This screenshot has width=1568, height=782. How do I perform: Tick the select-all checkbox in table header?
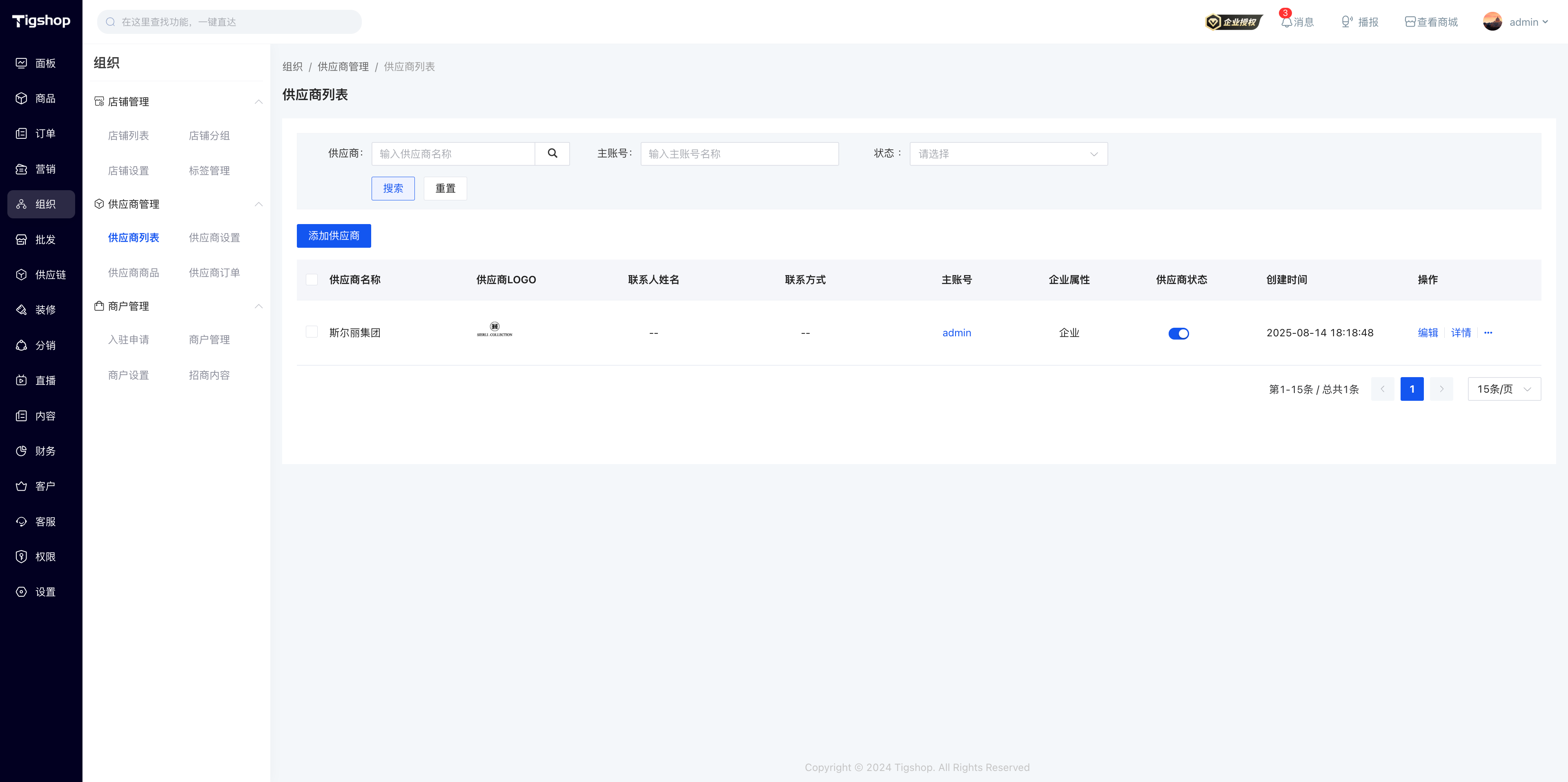[312, 280]
